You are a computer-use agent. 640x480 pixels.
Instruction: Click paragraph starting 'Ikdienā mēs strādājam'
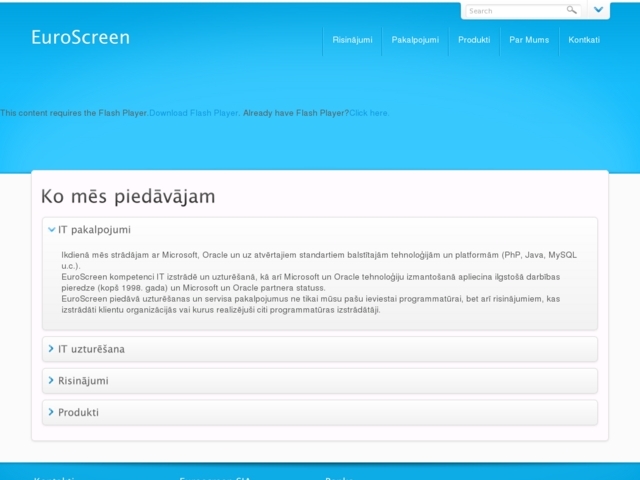pyautogui.click(x=319, y=260)
